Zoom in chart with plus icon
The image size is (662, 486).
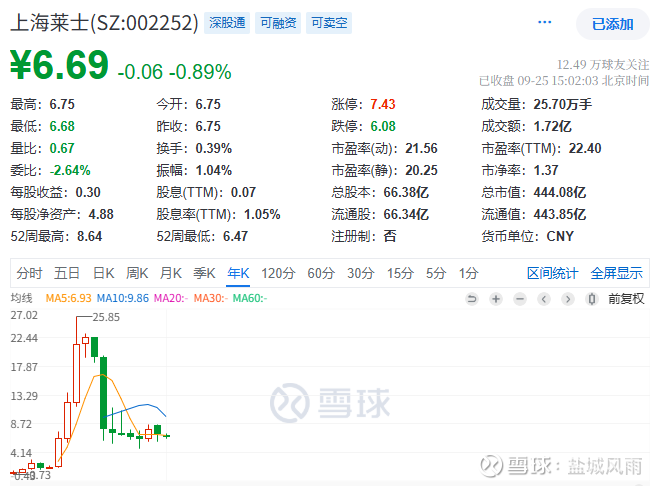pos(496,299)
